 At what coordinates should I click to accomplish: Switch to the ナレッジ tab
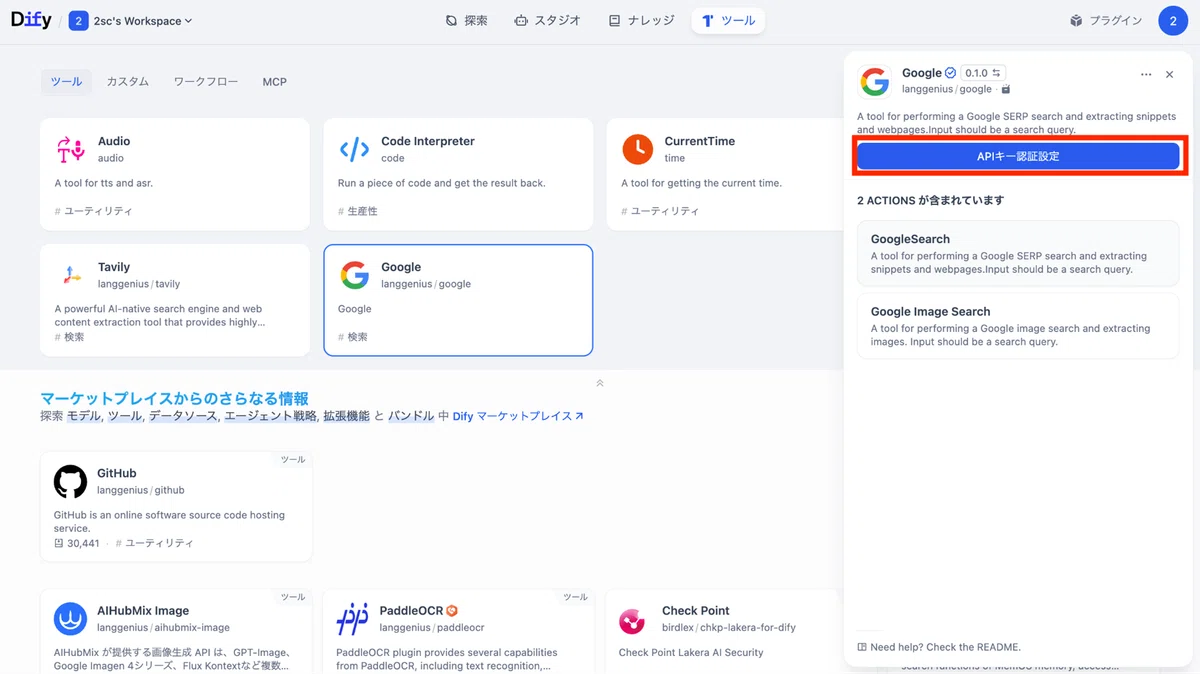click(x=641, y=20)
